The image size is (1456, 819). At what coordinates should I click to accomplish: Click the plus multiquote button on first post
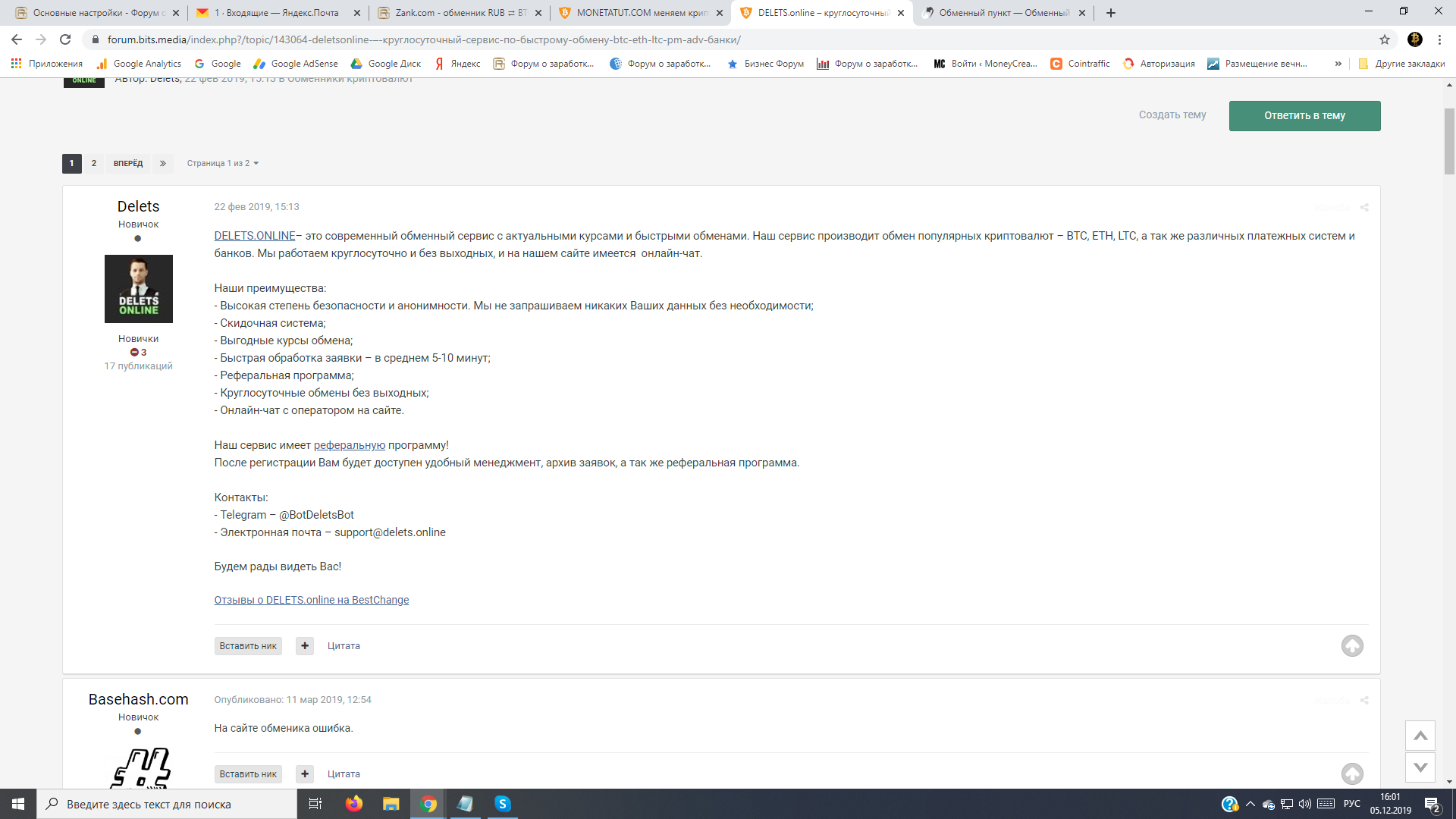[x=304, y=646]
